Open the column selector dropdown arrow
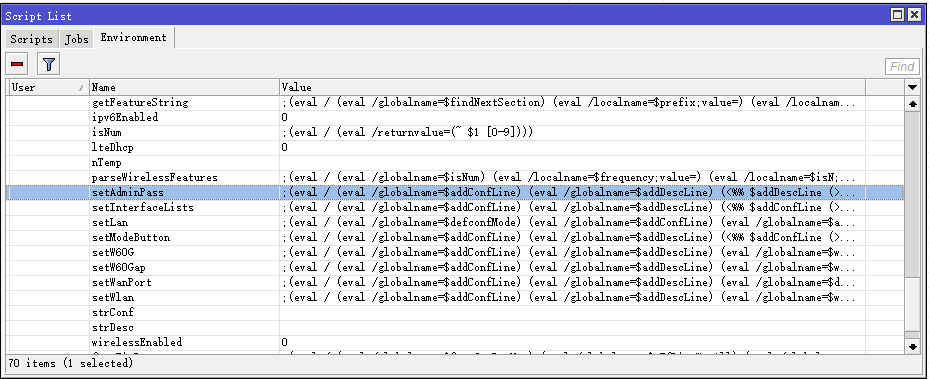This screenshot has width=929, height=379. tap(913, 87)
